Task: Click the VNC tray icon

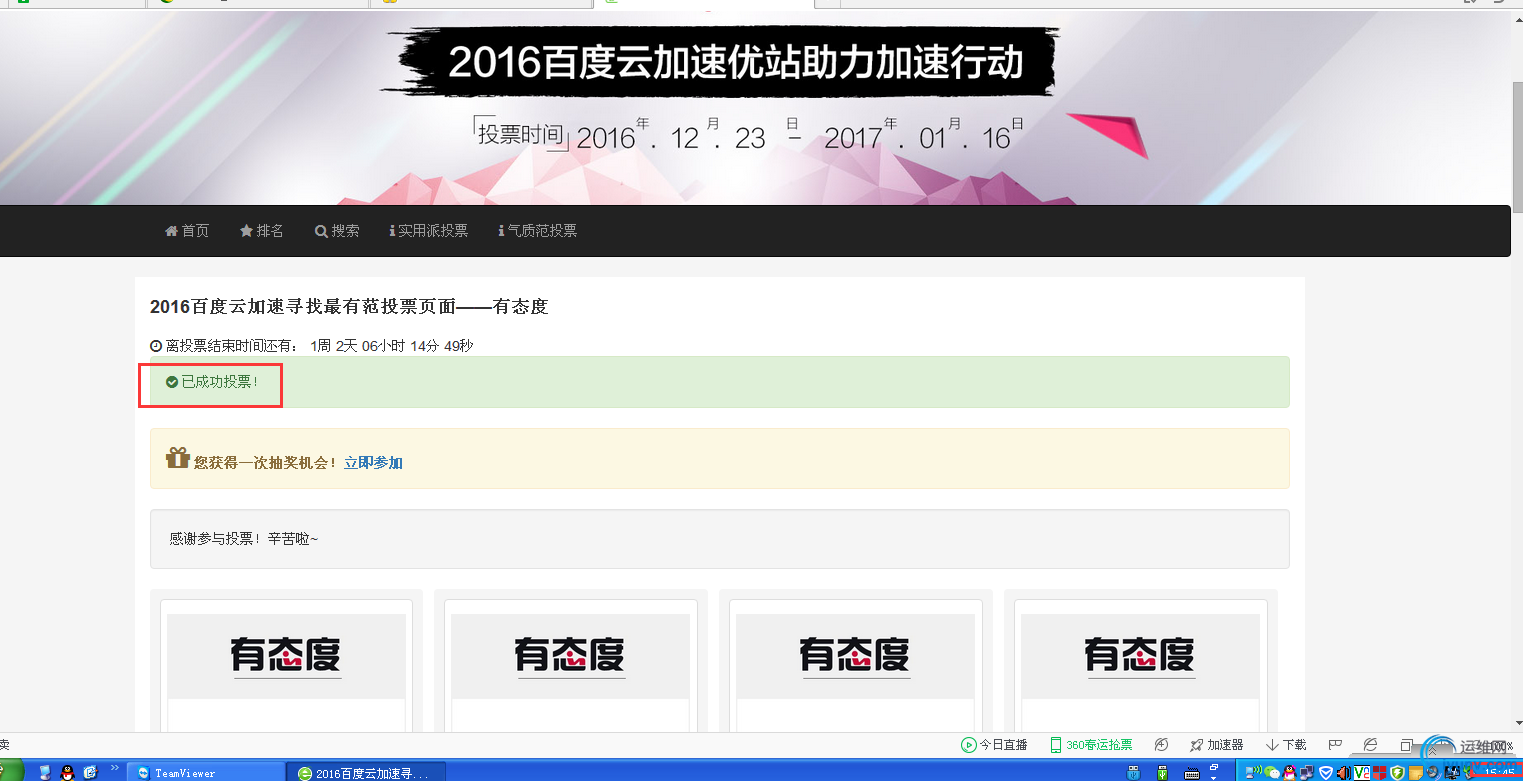Action: pyautogui.click(x=1361, y=773)
